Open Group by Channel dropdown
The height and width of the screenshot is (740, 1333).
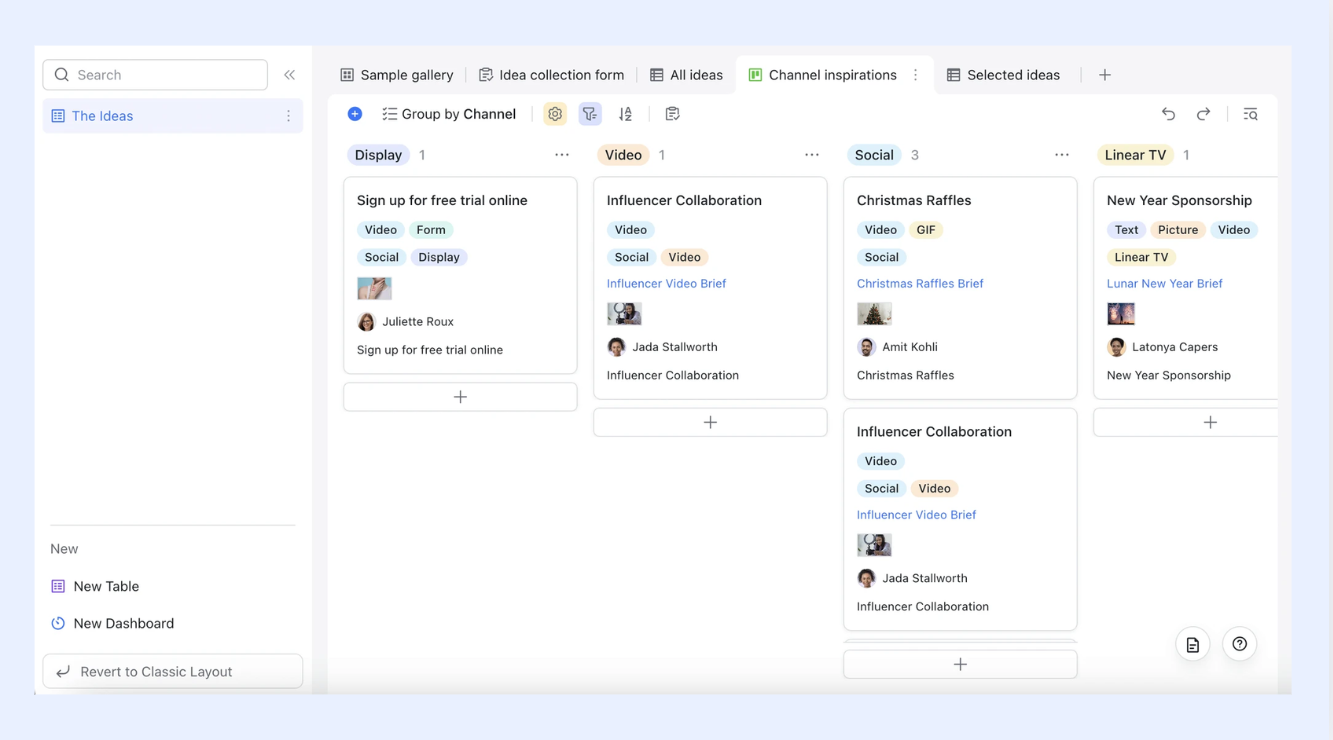449,114
